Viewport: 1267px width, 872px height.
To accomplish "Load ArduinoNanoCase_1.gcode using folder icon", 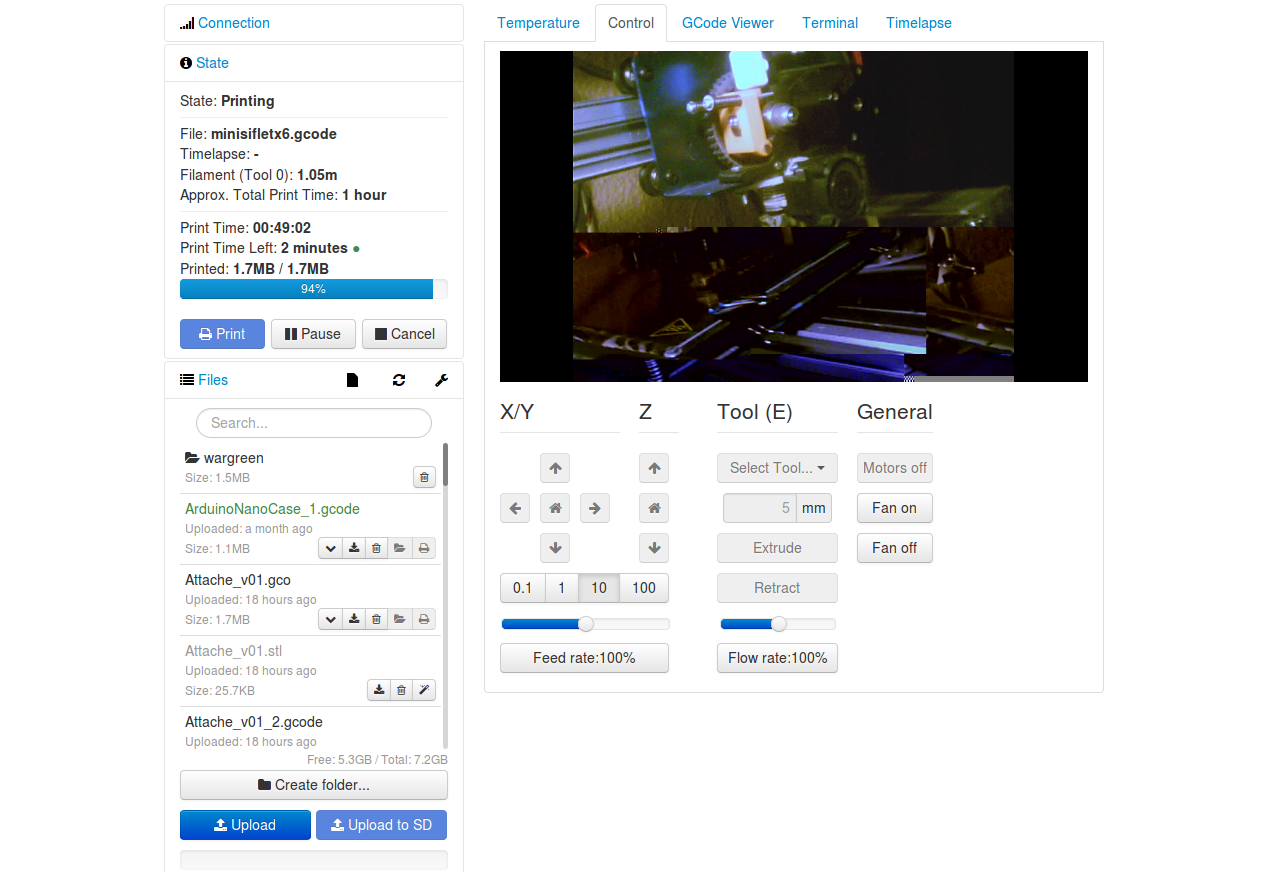I will coord(400,548).
